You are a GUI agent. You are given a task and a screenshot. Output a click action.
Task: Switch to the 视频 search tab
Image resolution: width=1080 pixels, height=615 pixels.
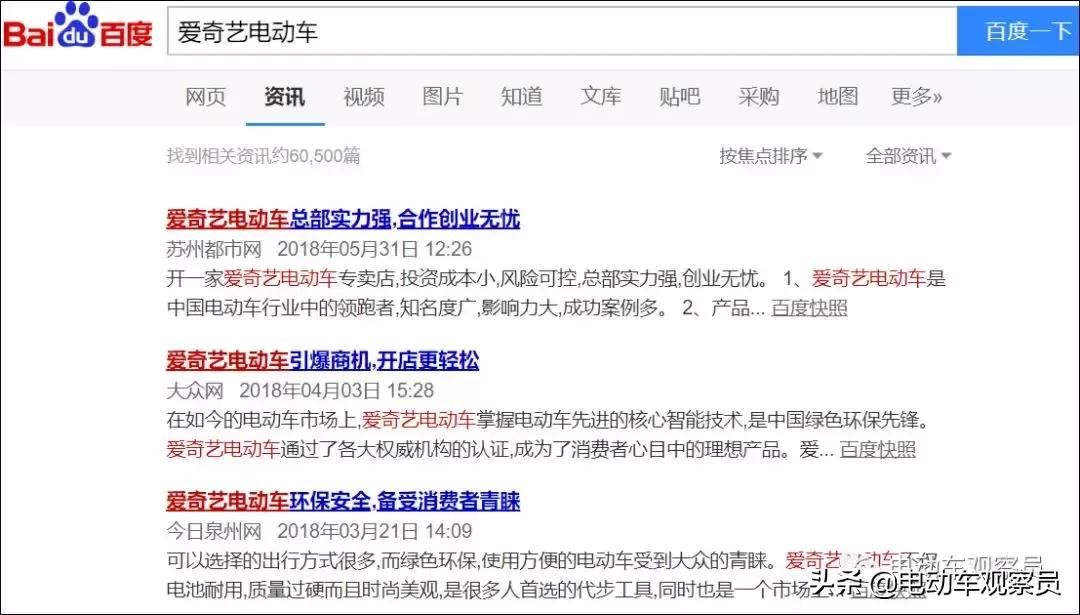363,97
